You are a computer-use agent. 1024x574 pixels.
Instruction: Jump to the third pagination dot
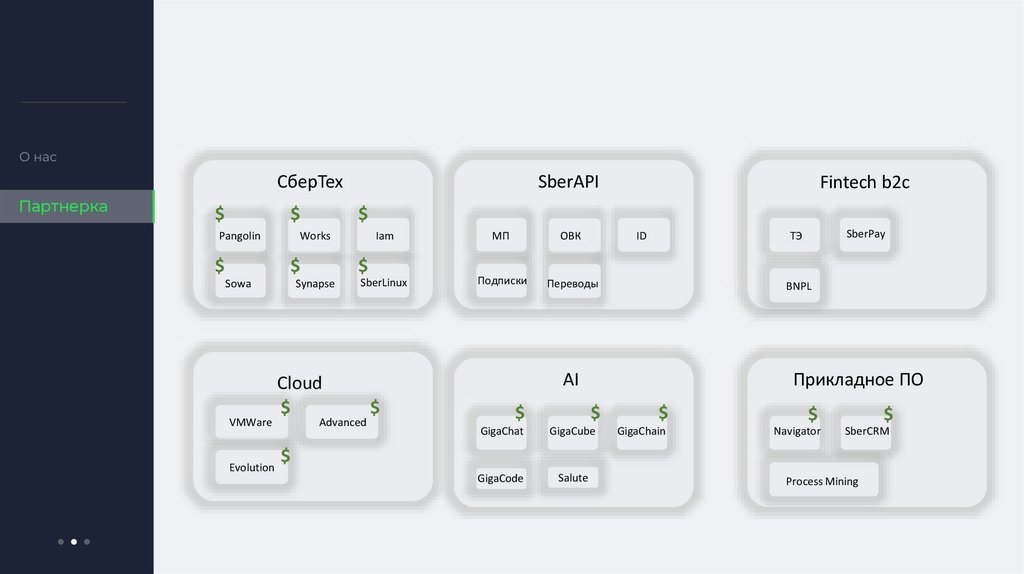(87, 542)
